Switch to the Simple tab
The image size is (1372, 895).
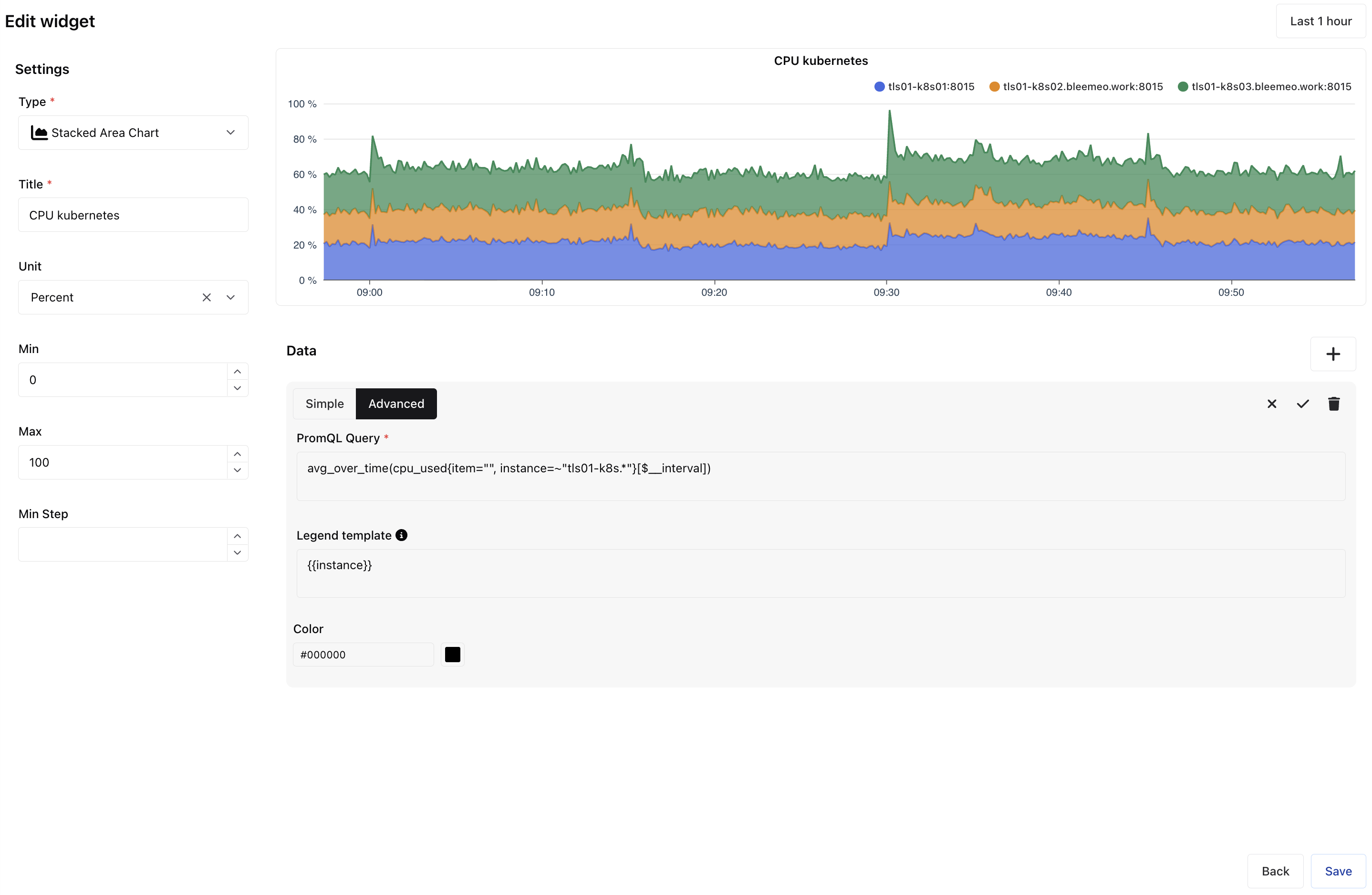324,404
